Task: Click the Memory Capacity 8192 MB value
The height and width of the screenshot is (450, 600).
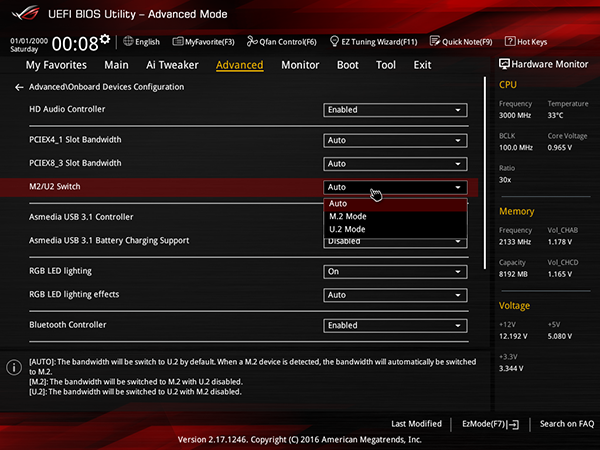Action: pos(513,274)
